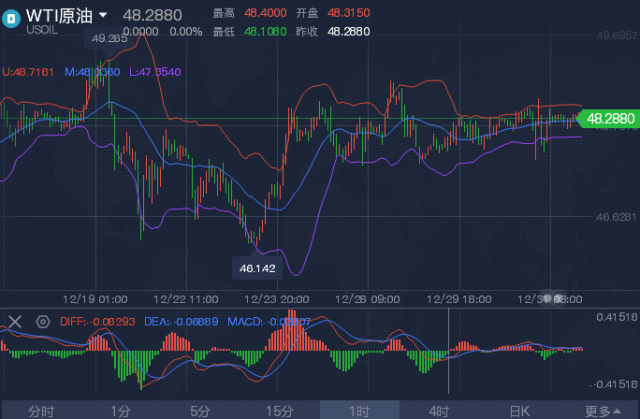This screenshot has height=419, width=640.
Task: Click the U:48.7181 upper band value
Action: [28, 72]
